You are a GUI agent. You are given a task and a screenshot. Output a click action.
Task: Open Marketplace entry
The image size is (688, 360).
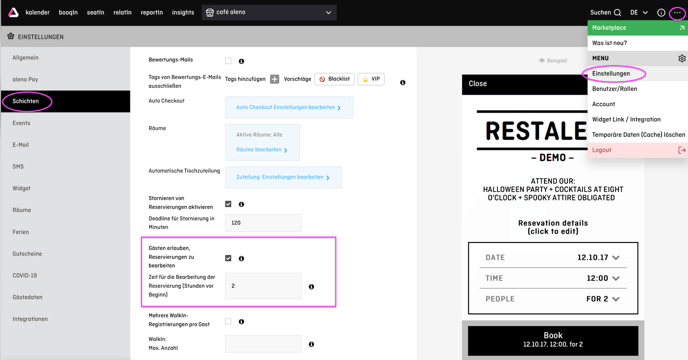[x=638, y=28]
